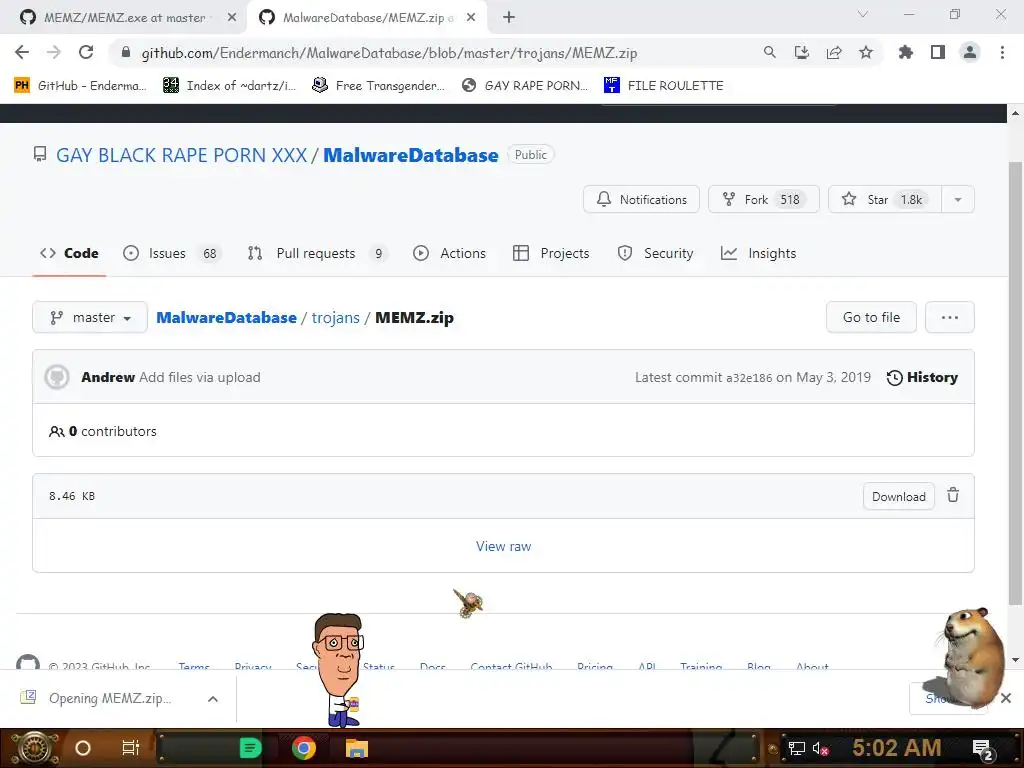Close the MEMZ/MEMZ.exe browser tab
The width and height of the screenshot is (1024, 768).
[232, 18]
